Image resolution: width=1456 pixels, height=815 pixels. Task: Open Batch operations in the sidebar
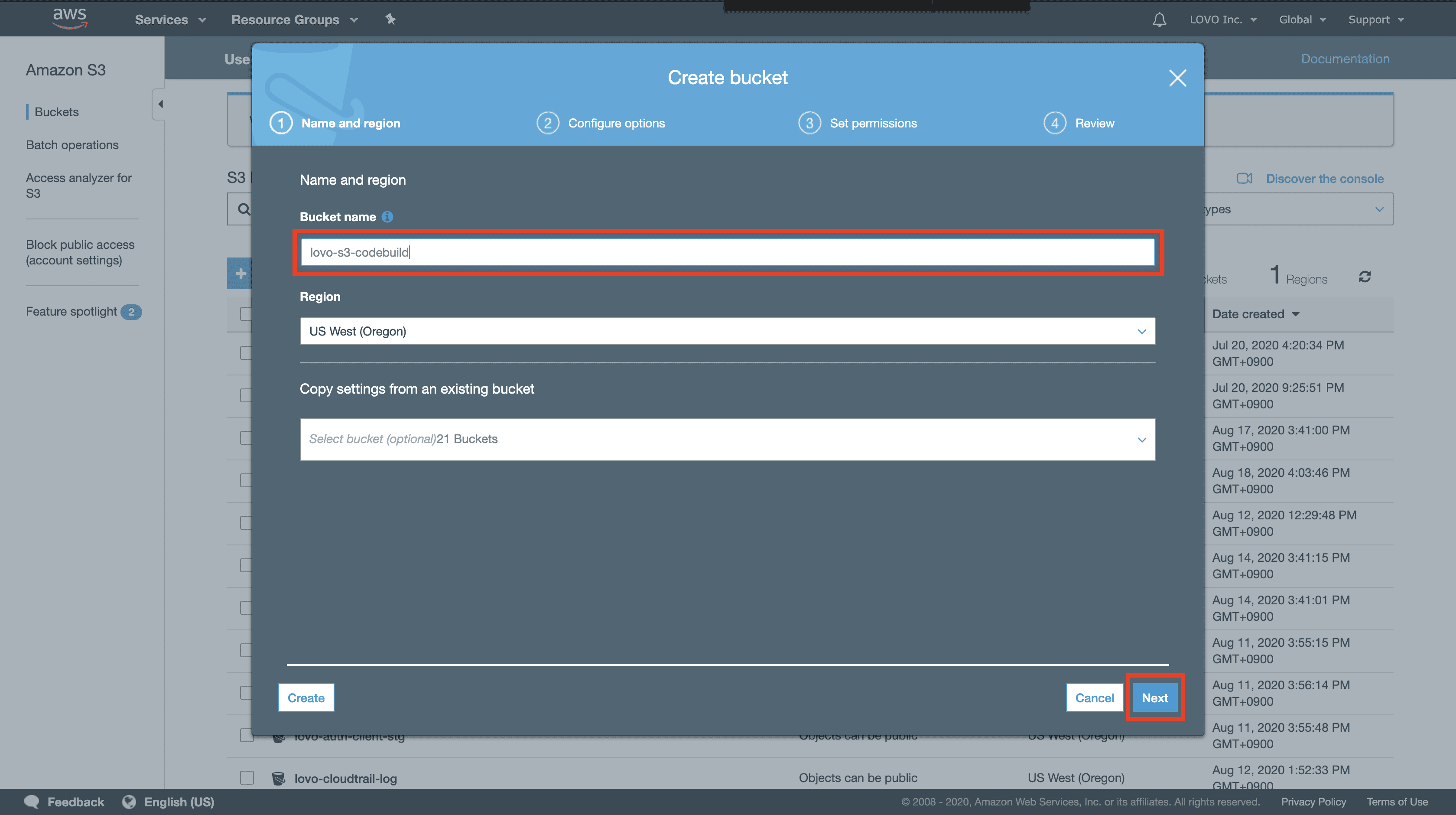[72, 145]
